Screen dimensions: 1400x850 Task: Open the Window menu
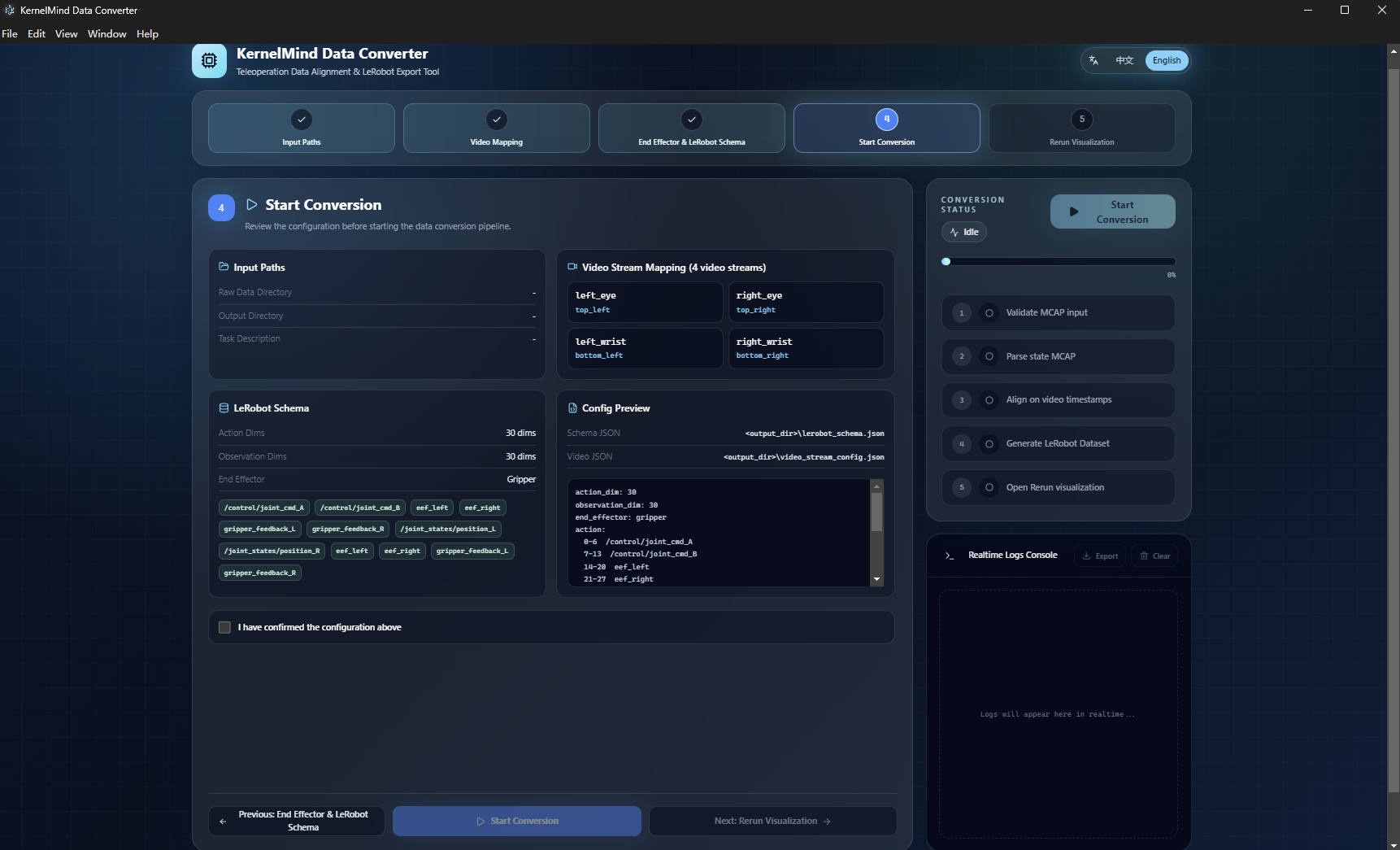[x=107, y=33]
